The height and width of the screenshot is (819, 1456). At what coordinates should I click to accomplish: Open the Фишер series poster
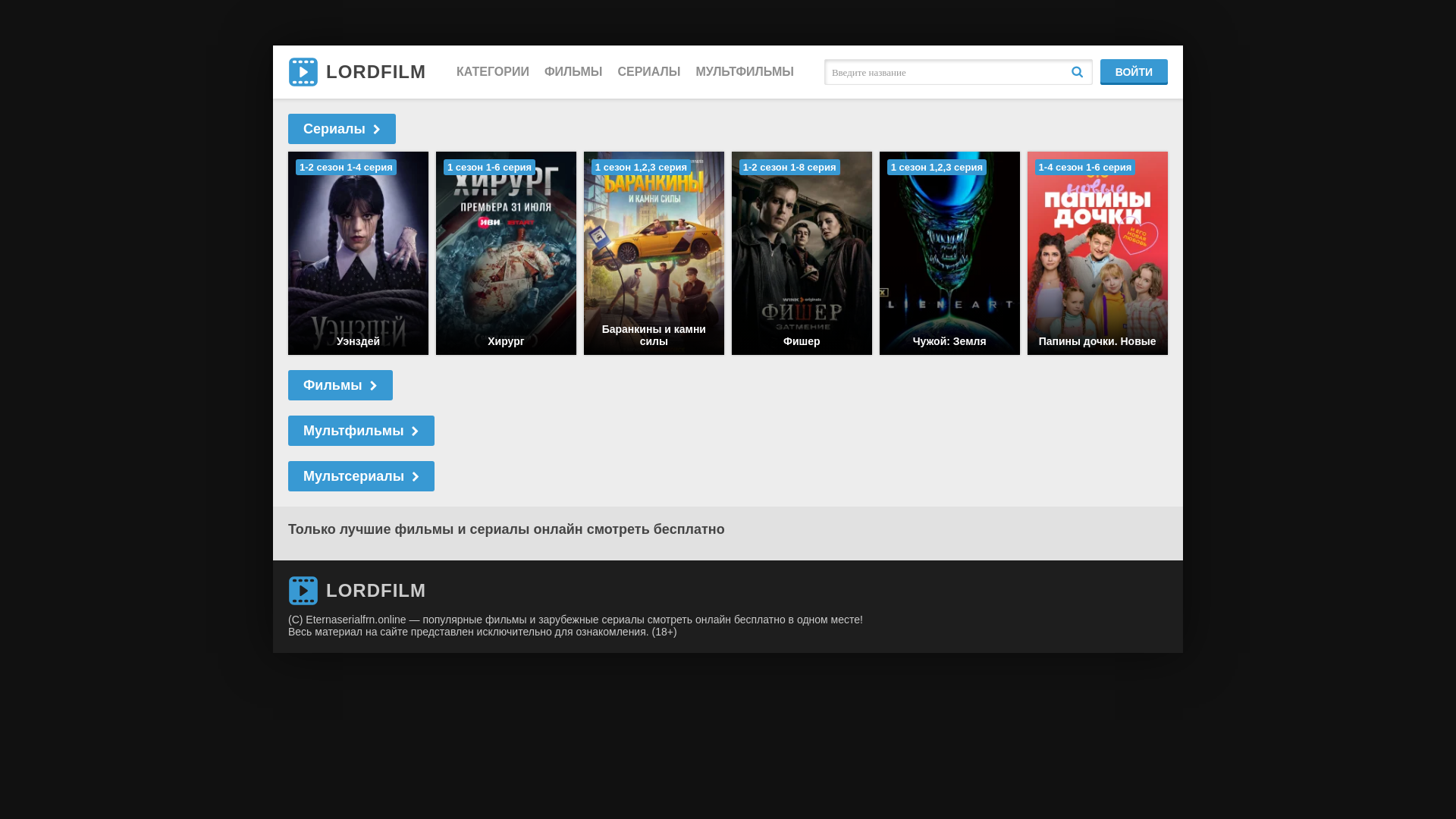802,253
